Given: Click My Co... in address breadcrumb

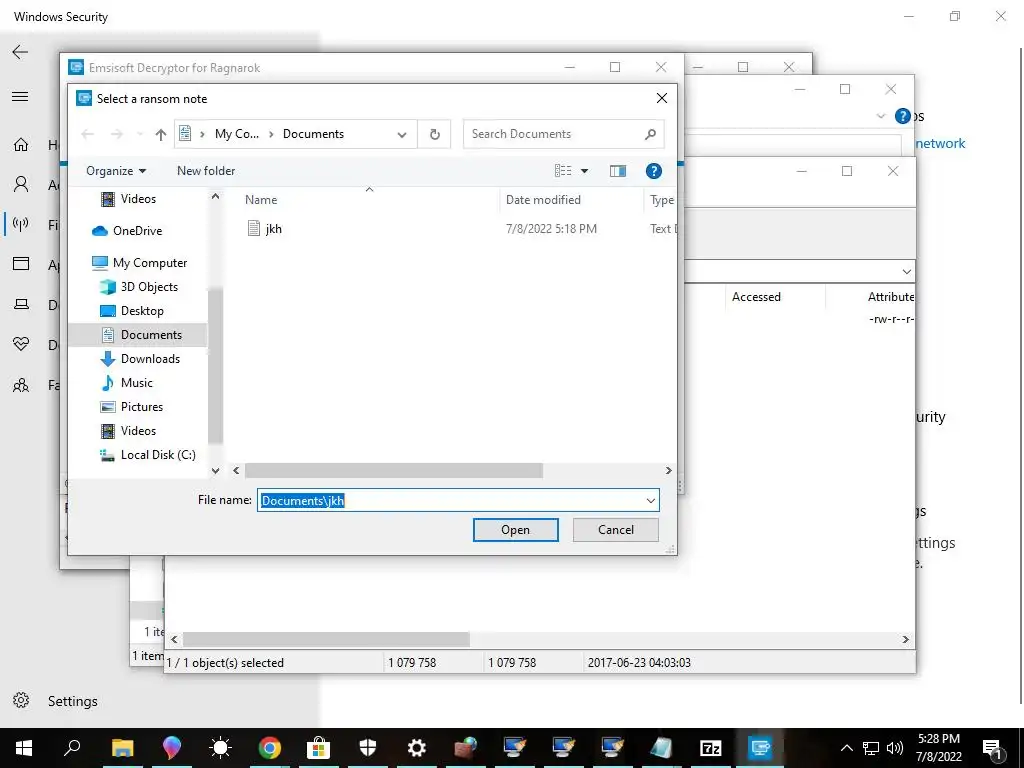Looking at the screenshot, I should [236, 134].
